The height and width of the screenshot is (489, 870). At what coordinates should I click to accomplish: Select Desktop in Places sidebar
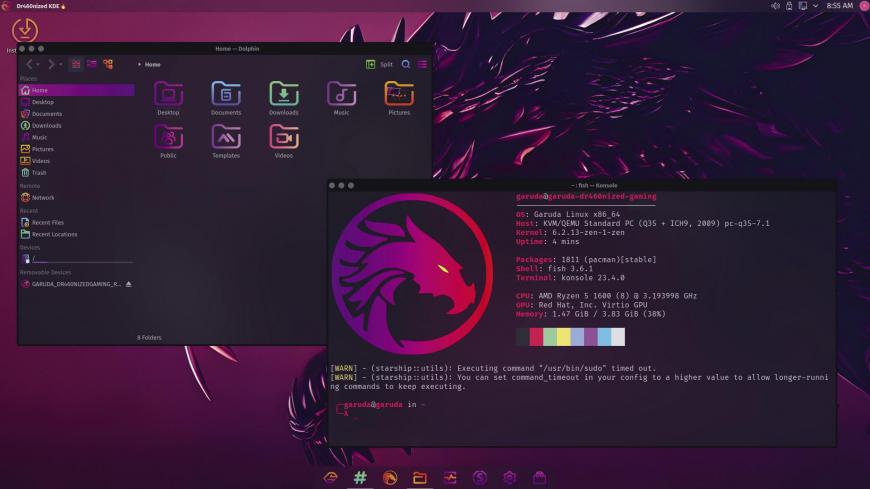pos(77,102)
